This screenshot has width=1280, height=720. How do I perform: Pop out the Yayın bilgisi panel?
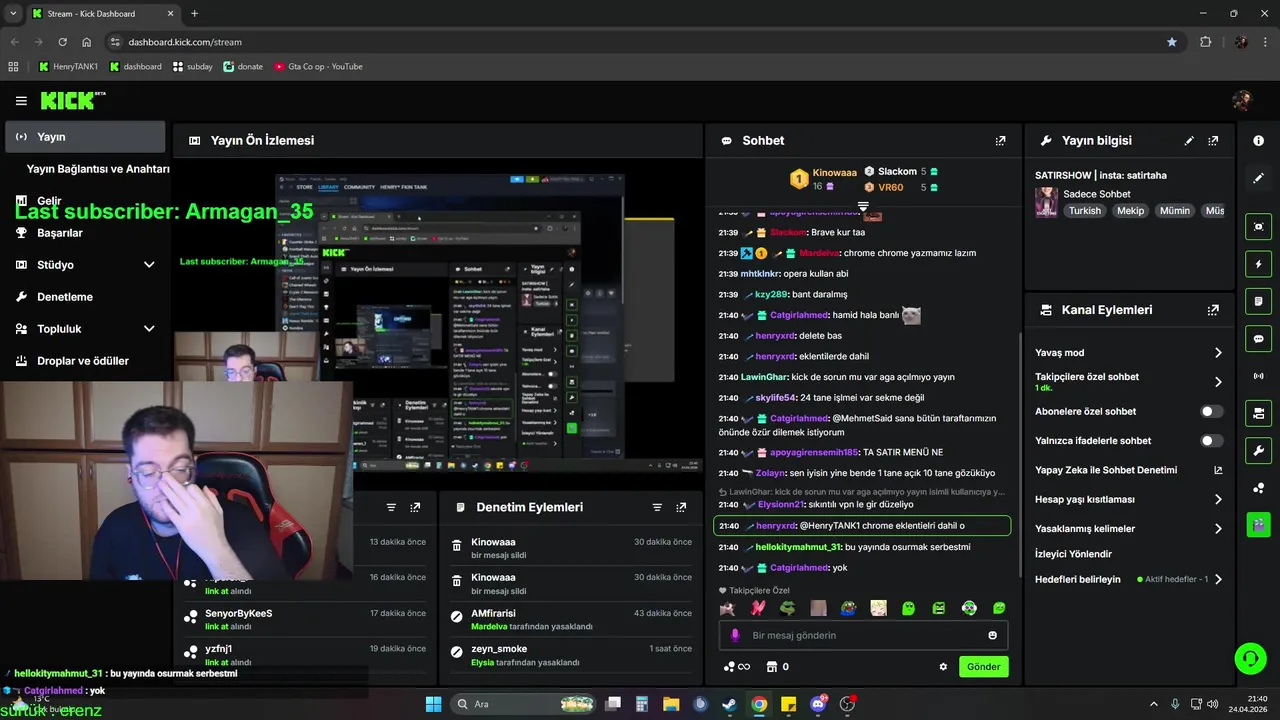tap(1213, 141)
